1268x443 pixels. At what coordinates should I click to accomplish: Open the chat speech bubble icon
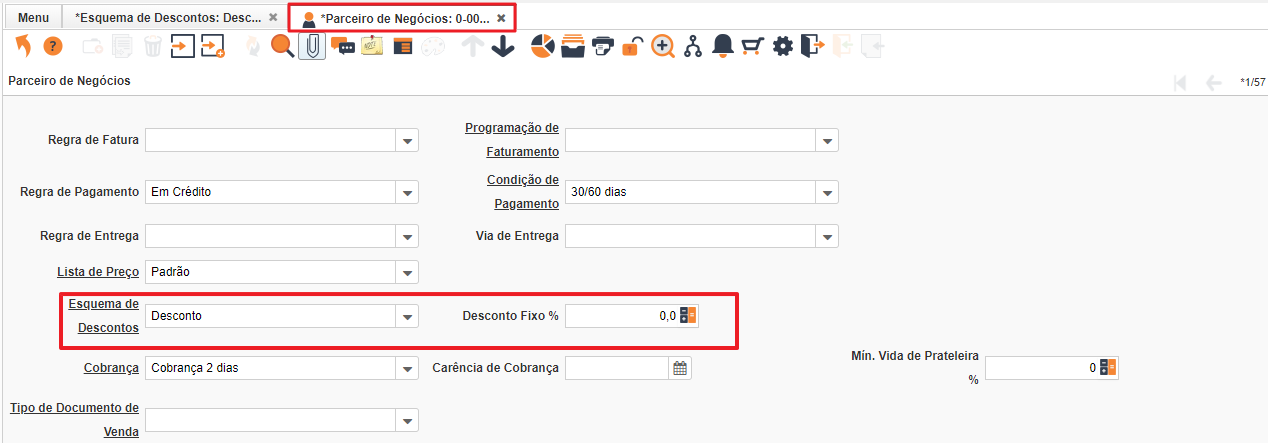point(343,46)
